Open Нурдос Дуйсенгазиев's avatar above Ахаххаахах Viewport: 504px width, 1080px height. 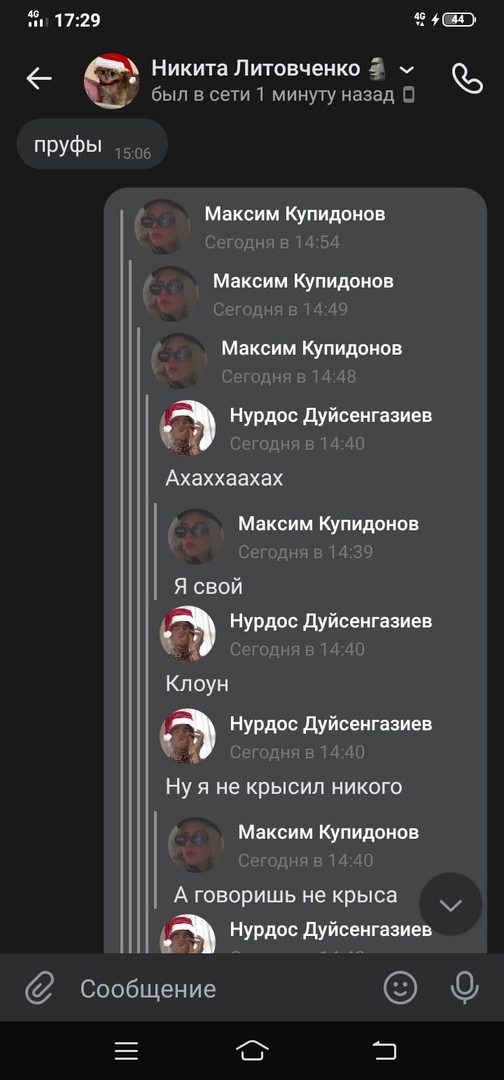click(187, 428)
